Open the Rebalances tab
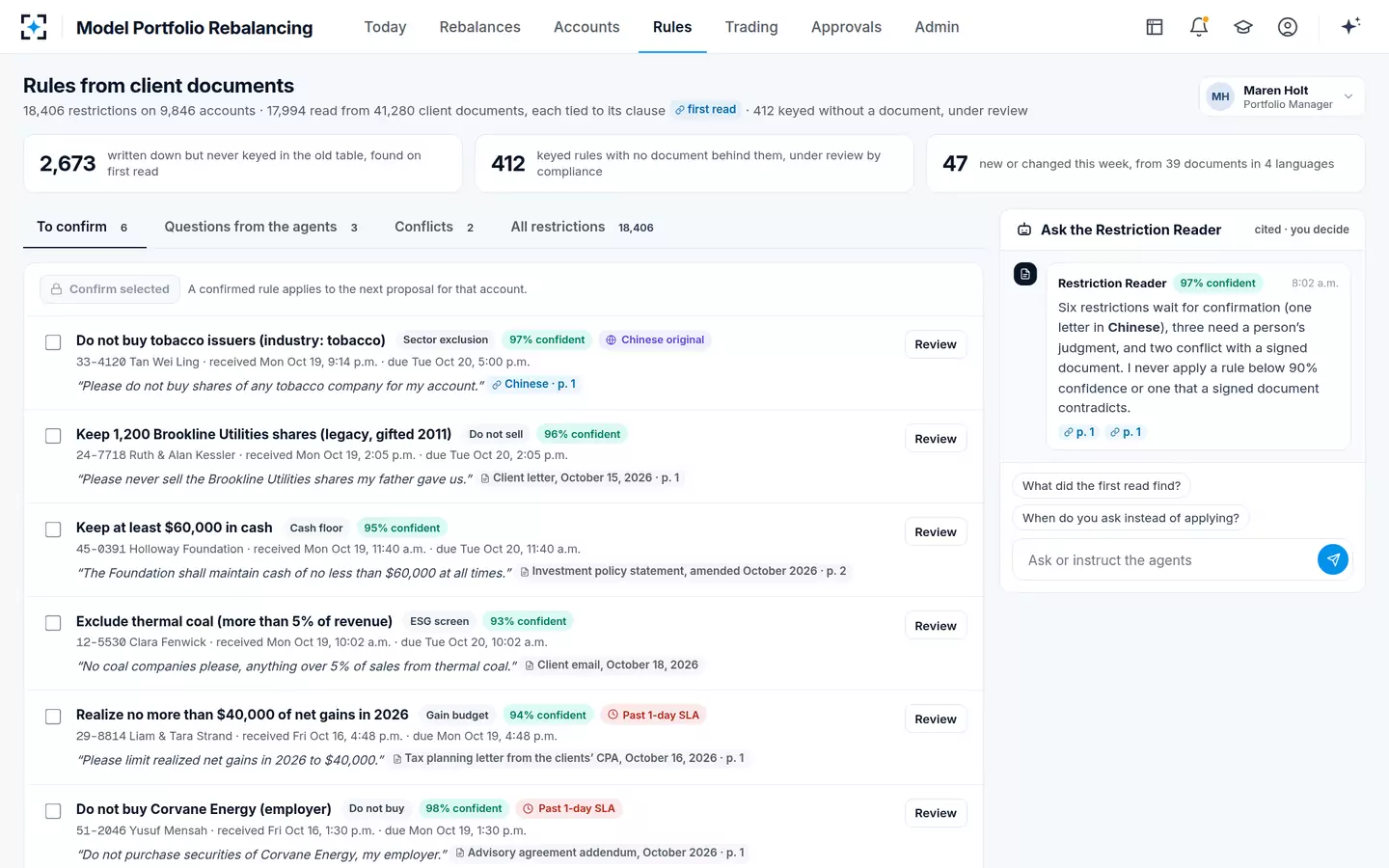Image resolution: width=1389 pixels, height=868 pixels. 479,27
